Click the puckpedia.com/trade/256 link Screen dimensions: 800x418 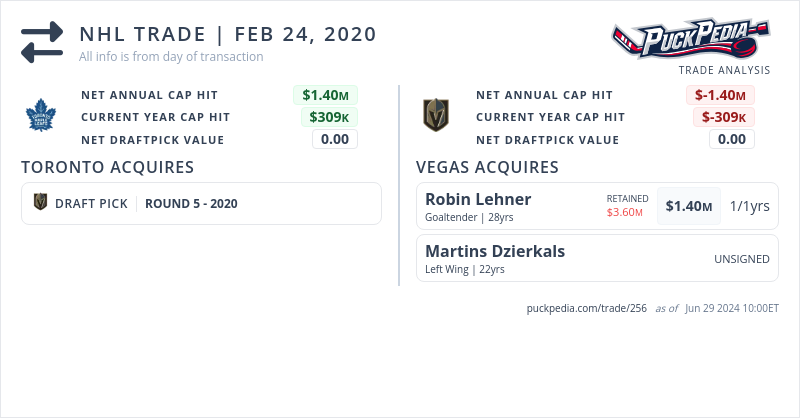point(586,308)
